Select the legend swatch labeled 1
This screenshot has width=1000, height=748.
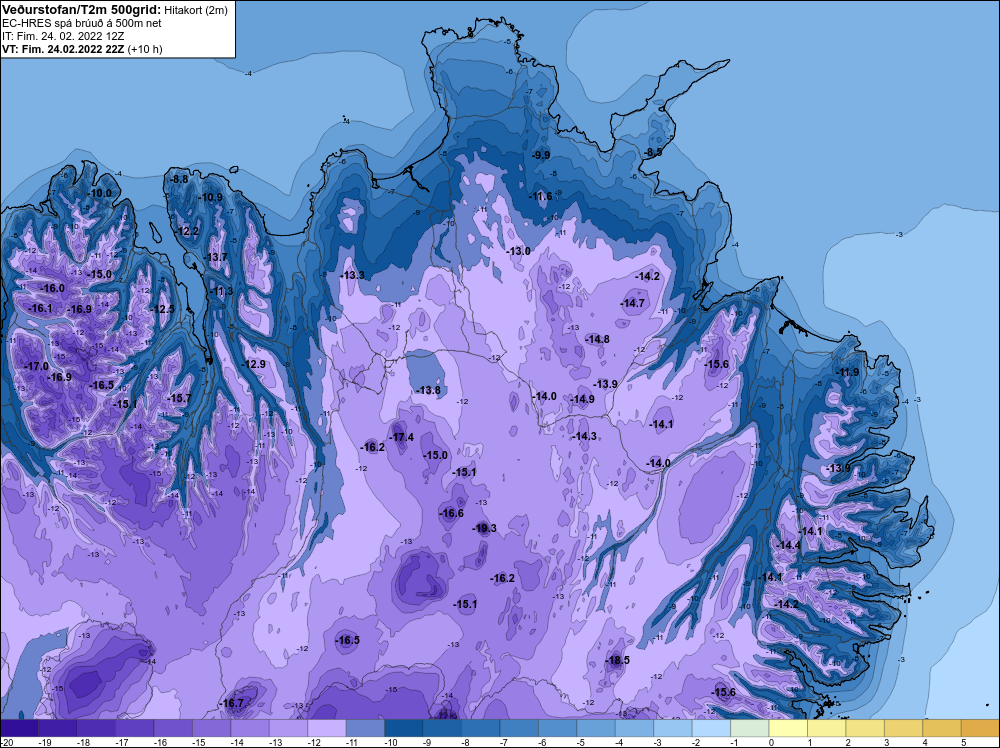pos(827,728)
